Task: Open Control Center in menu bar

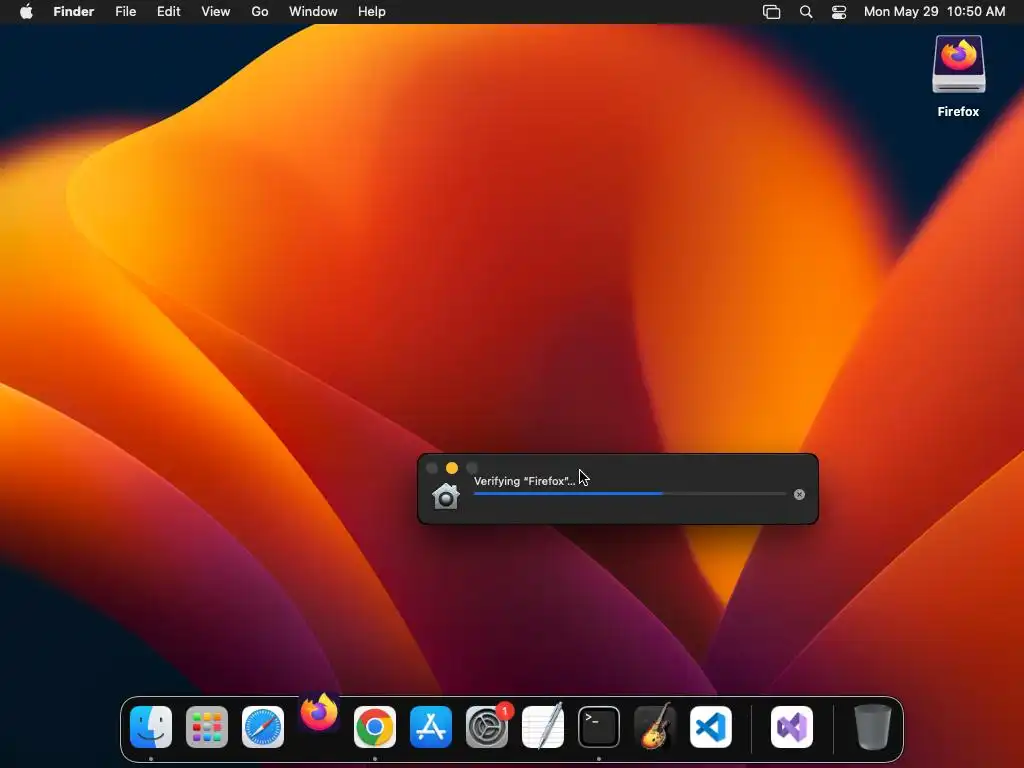Action: pyautogui.click(x=839, y=12)
